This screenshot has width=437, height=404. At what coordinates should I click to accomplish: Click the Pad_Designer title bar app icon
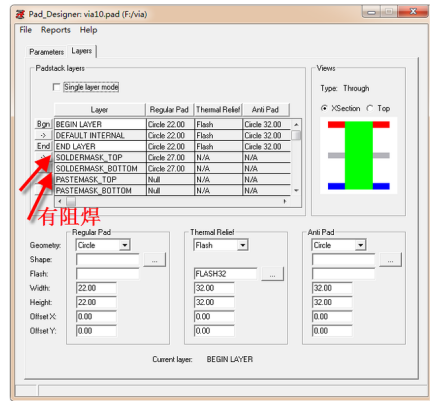(21, 14)
